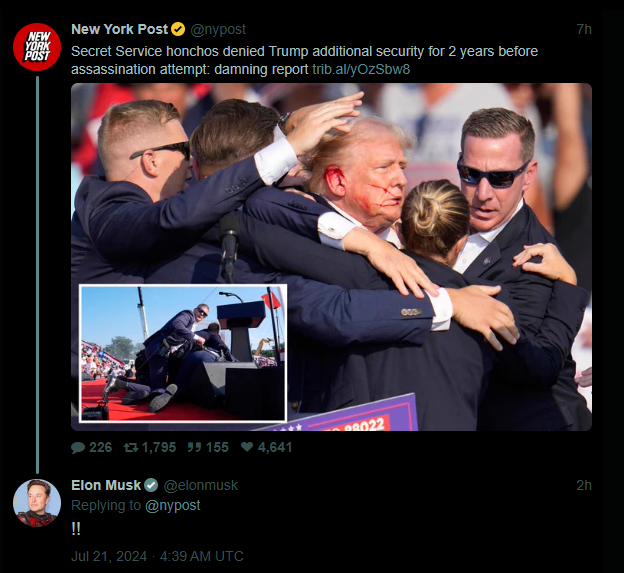
Task: Click the quote marks icon
Action: 194,447
